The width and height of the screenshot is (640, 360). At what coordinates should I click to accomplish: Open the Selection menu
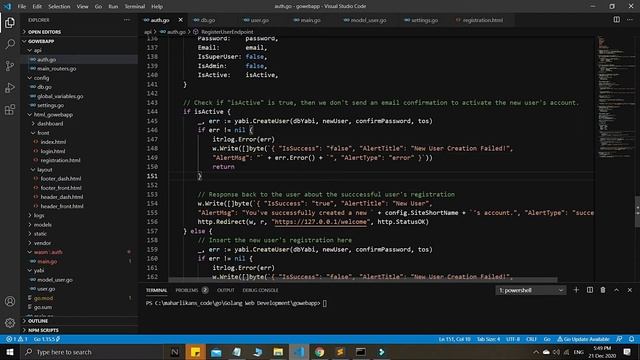[59, 7]
